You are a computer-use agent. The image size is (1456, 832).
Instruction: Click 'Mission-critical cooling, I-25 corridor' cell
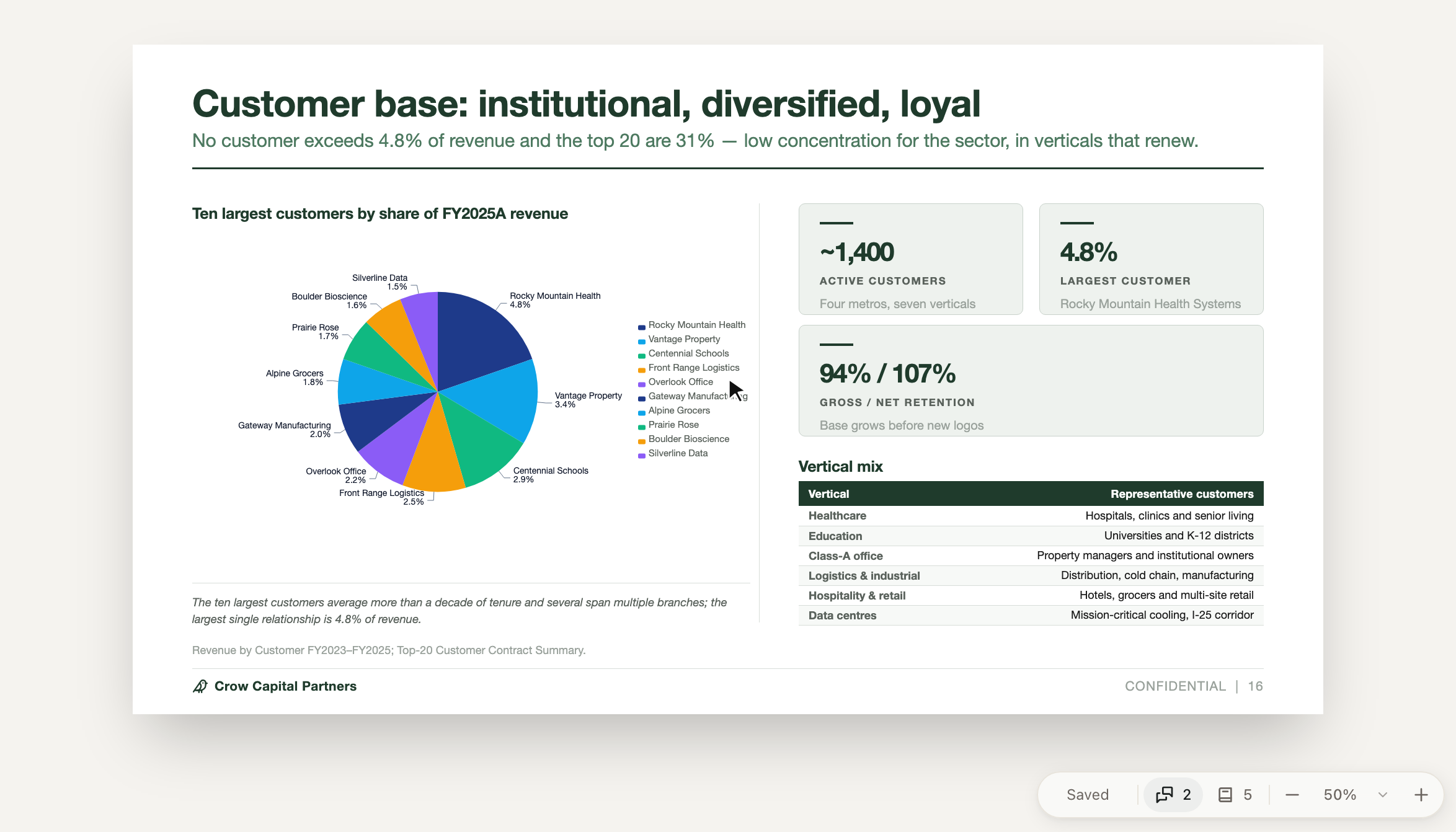[x=1162, y=615]
